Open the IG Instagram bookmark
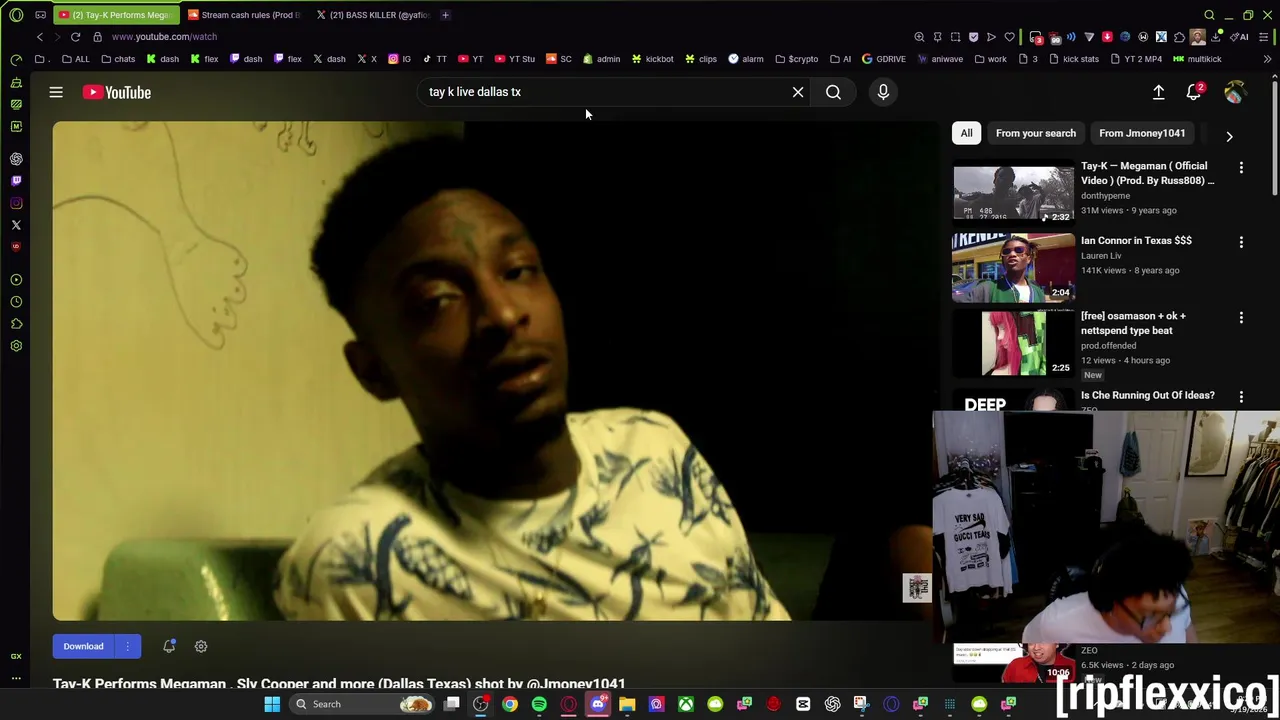The height and width of the screenshot is (720, 1280). point(399,59)
